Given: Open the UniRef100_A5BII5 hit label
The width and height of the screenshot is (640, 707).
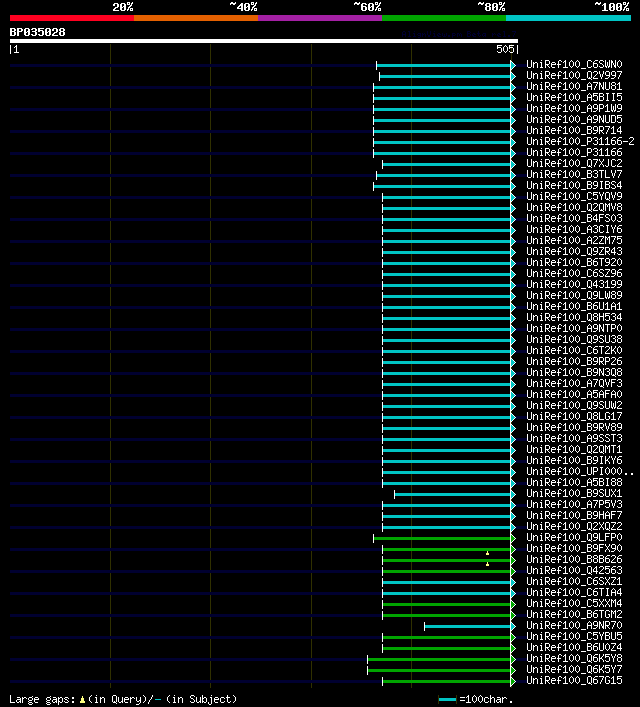Looking at the screenshot, I should click(574, 97).
